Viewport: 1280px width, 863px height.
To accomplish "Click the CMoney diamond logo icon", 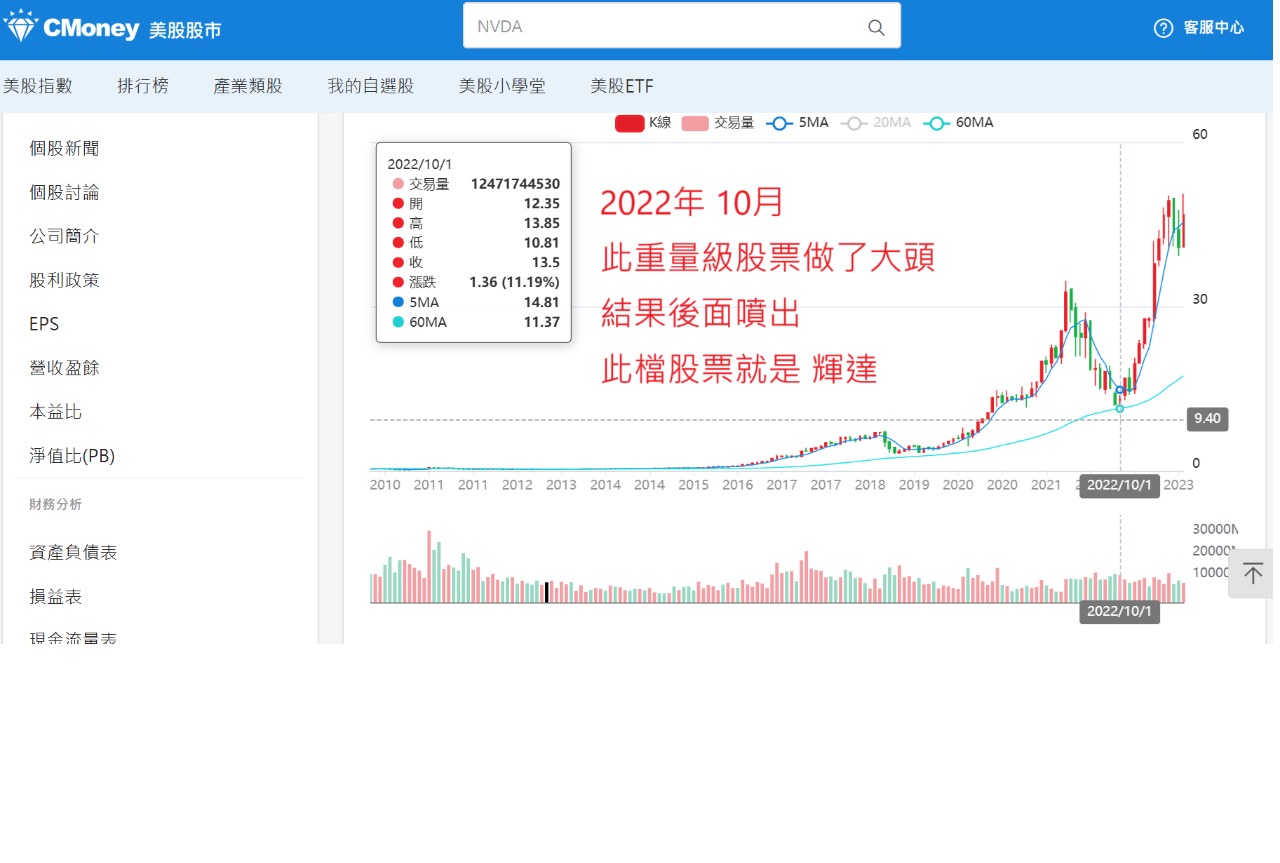I will 20,25.
